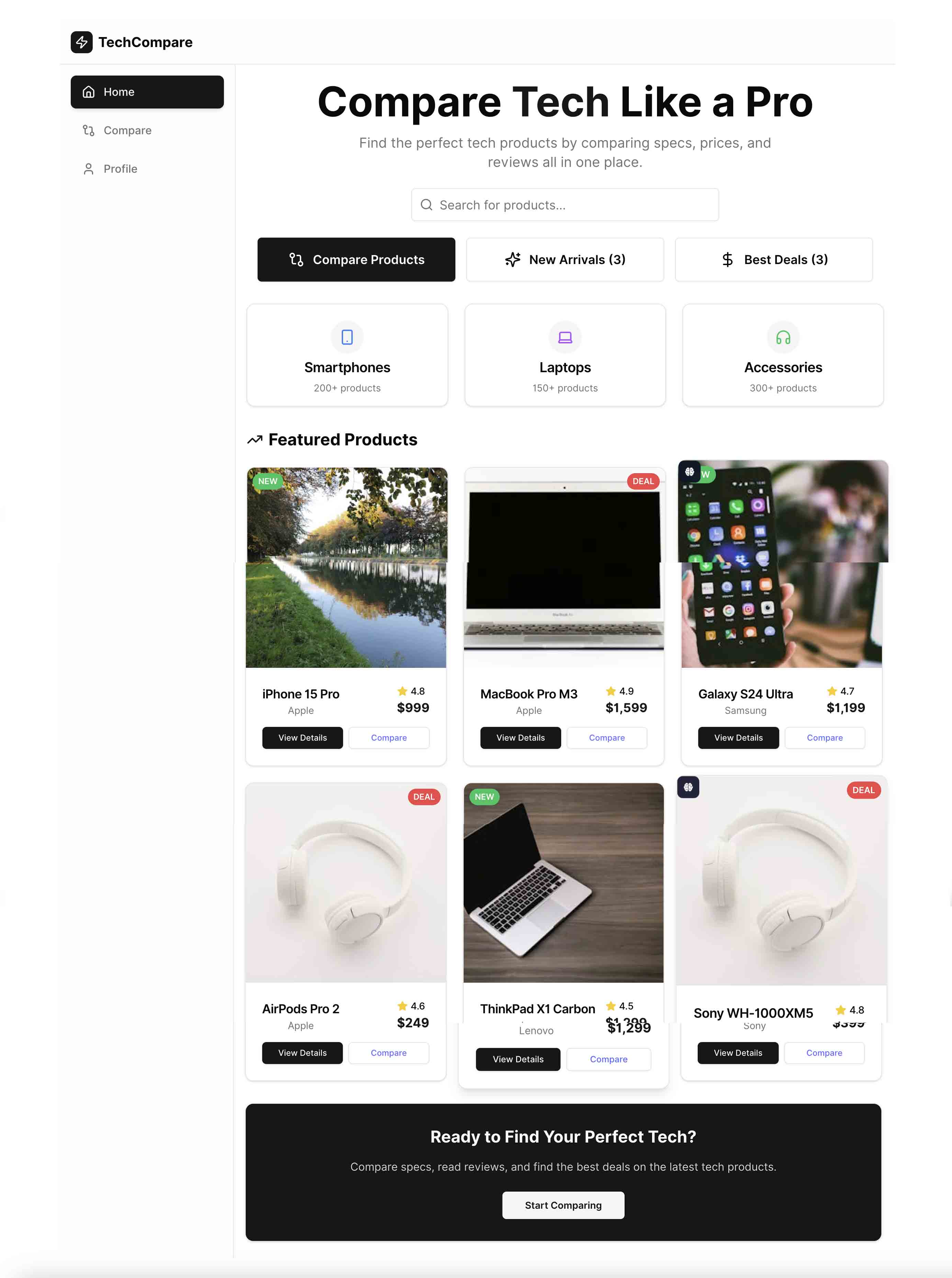Click the search magnifier icon
Viewport: 952px width, 1278px height.
(x=427, y=205)
